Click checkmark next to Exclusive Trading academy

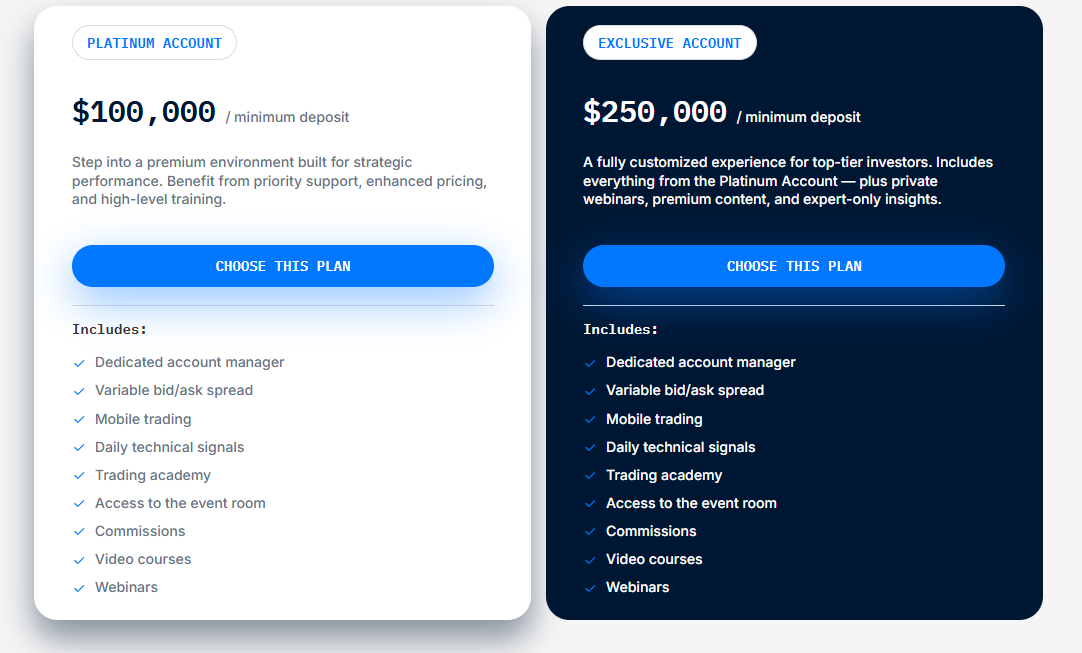[x=590, y=476]
